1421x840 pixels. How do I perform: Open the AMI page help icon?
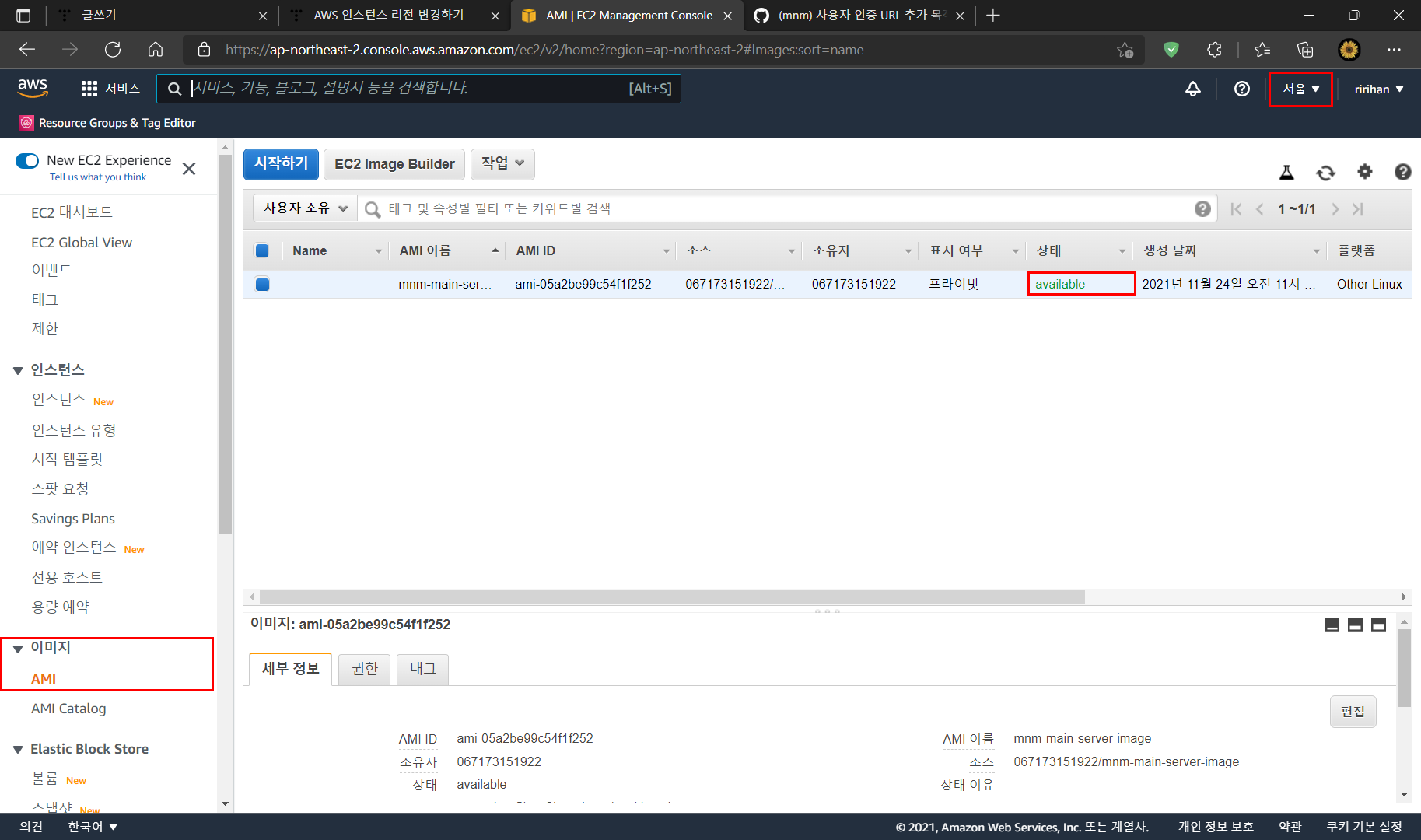coord(1403,172)
